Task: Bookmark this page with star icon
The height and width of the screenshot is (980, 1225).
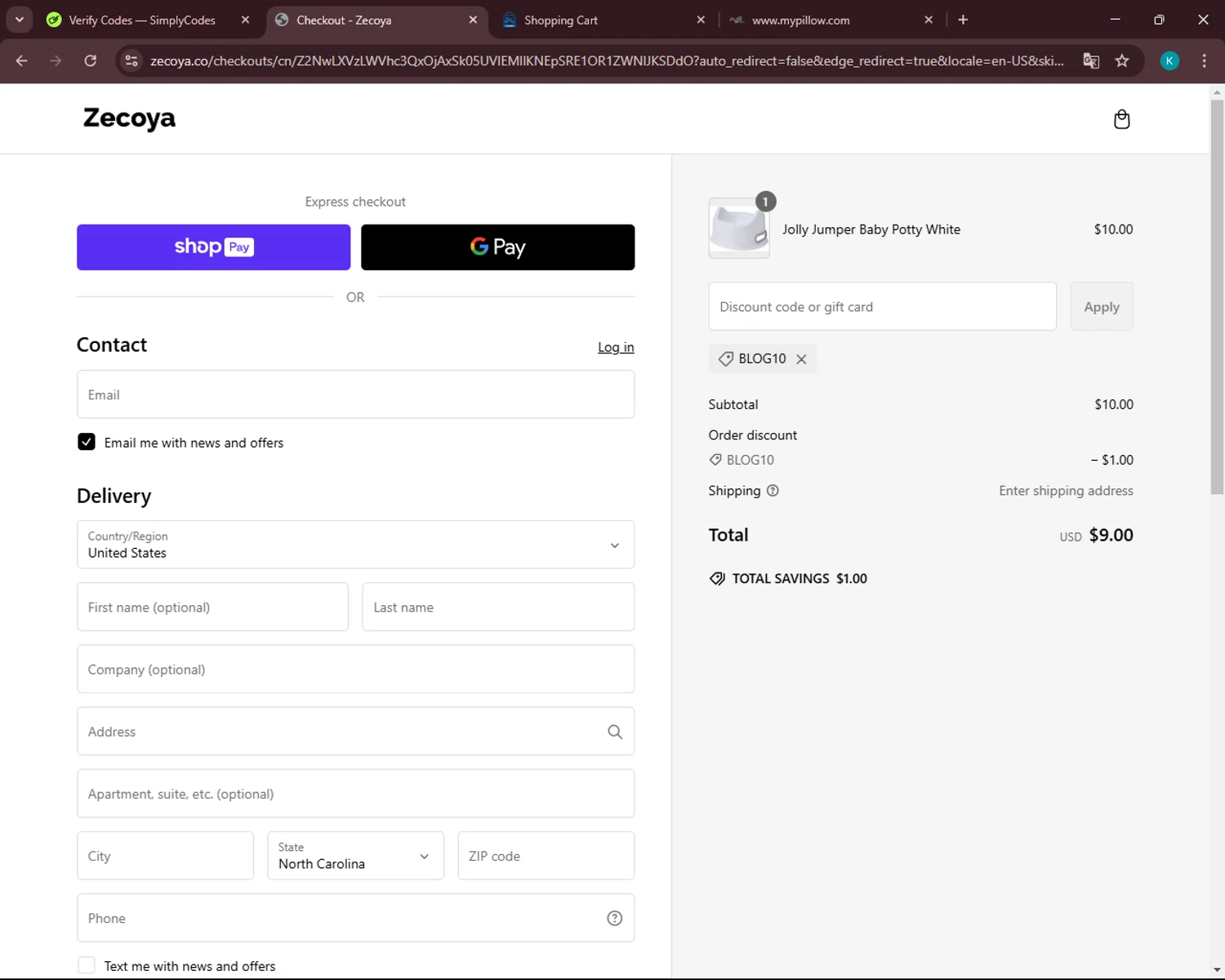Action: tap(1122, 60)
